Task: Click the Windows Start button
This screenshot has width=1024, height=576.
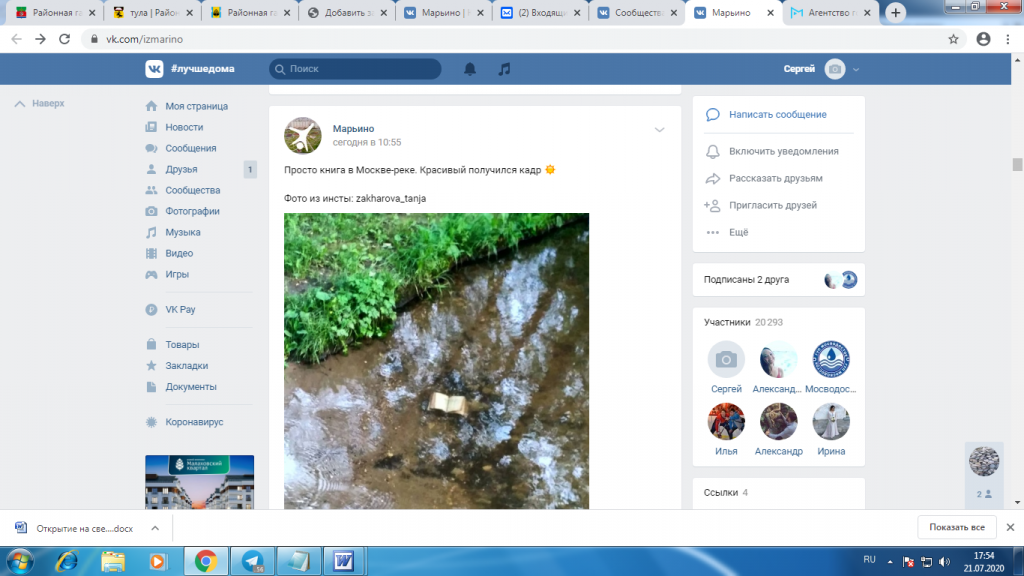Action: (20, 561)
